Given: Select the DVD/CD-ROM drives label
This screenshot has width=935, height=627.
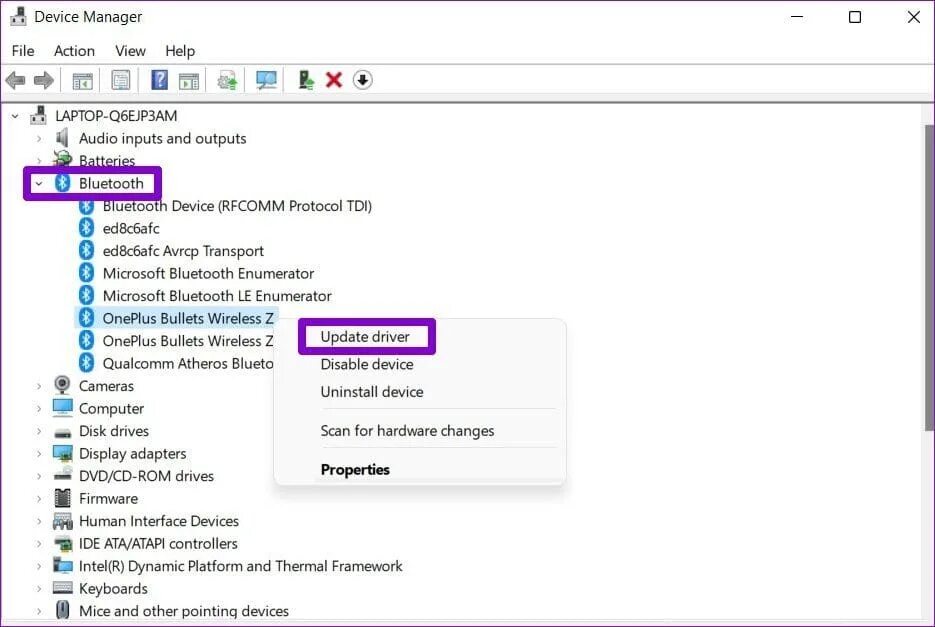Looking at the screenshot, I should coord(146,475).
